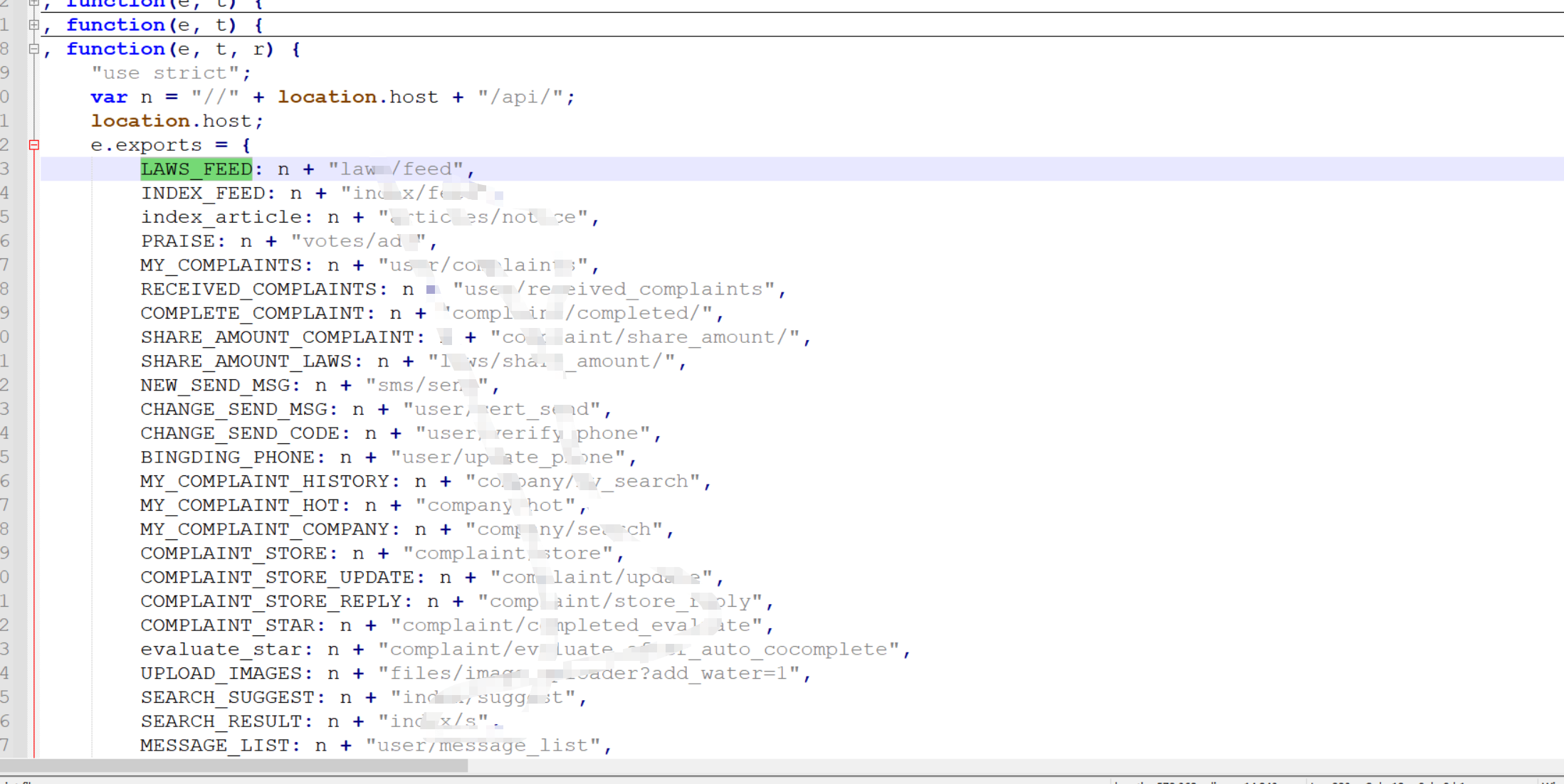This screenshot has width=1564, height=784.
Task: Click SHARE_AMOUNT_LAWS property name
Action: pyautogui.click(x=246, y=361)
